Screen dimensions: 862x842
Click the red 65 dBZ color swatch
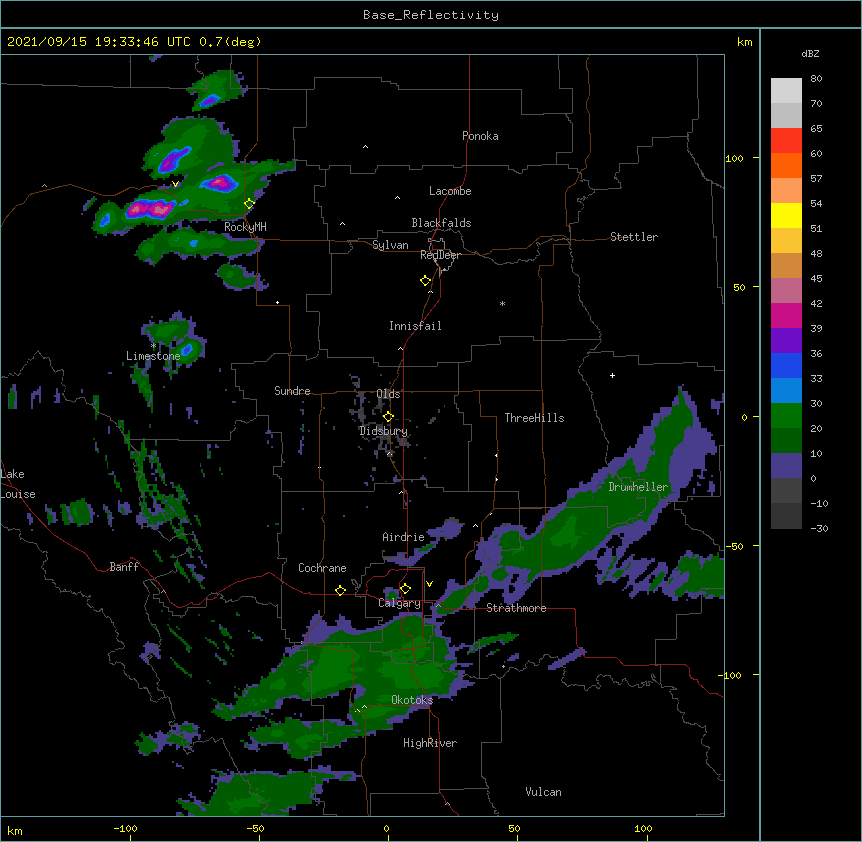(786, 141)
